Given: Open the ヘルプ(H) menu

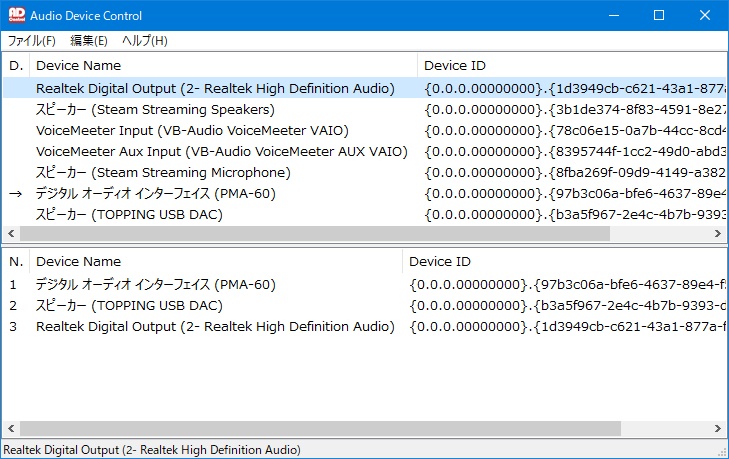Looking at the screenshot, I should pyautogui.click(x=145, y=41).
